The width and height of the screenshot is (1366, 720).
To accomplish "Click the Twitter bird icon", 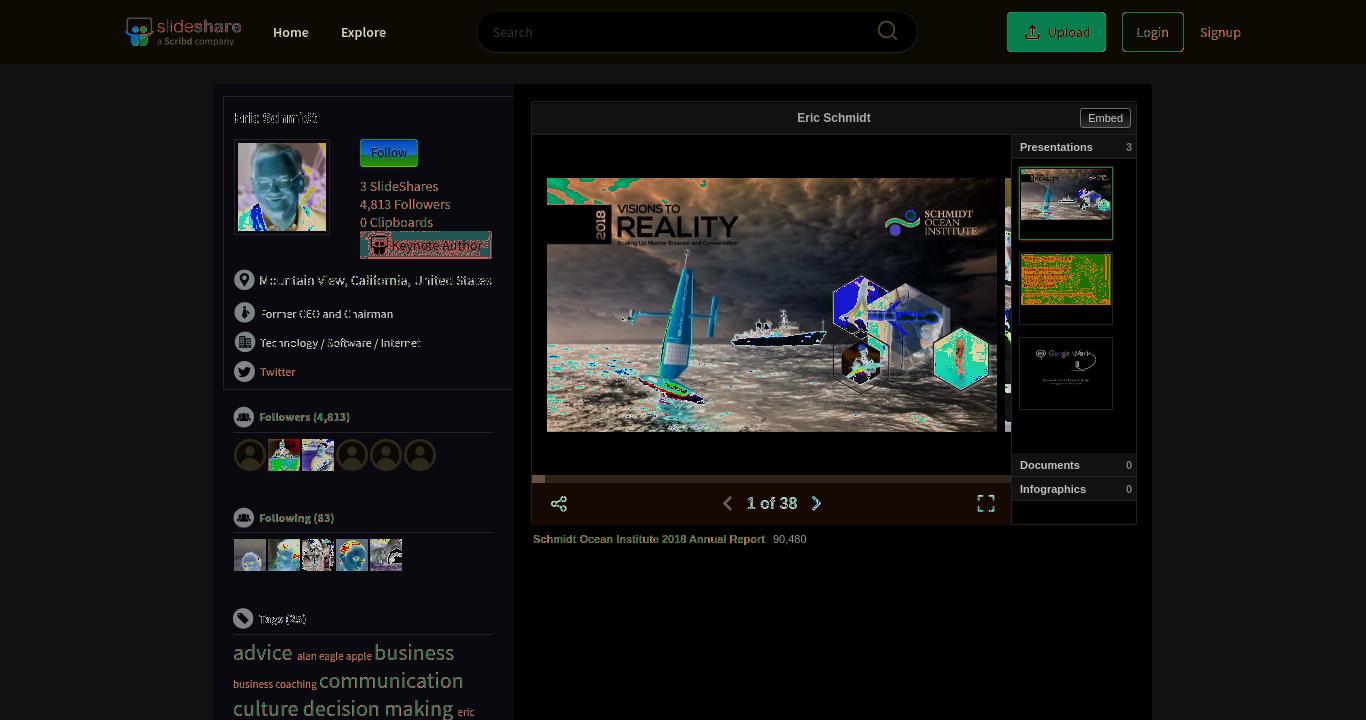I will pyautogui.click(x=244, y=371).
